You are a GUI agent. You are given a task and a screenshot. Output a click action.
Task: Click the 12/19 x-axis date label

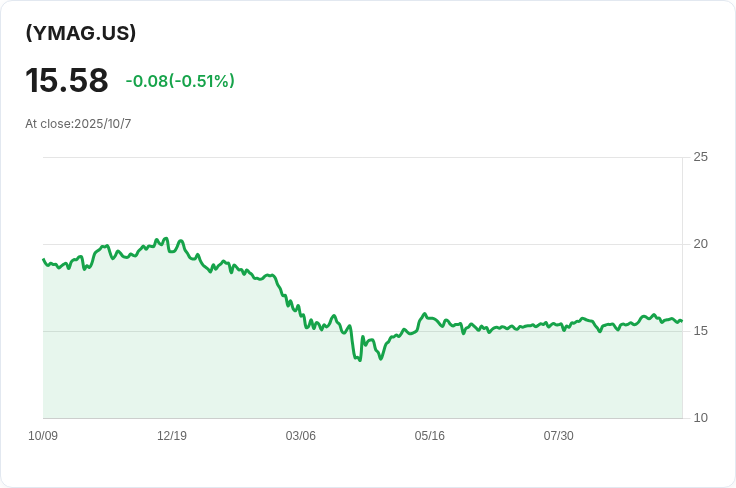172,436
